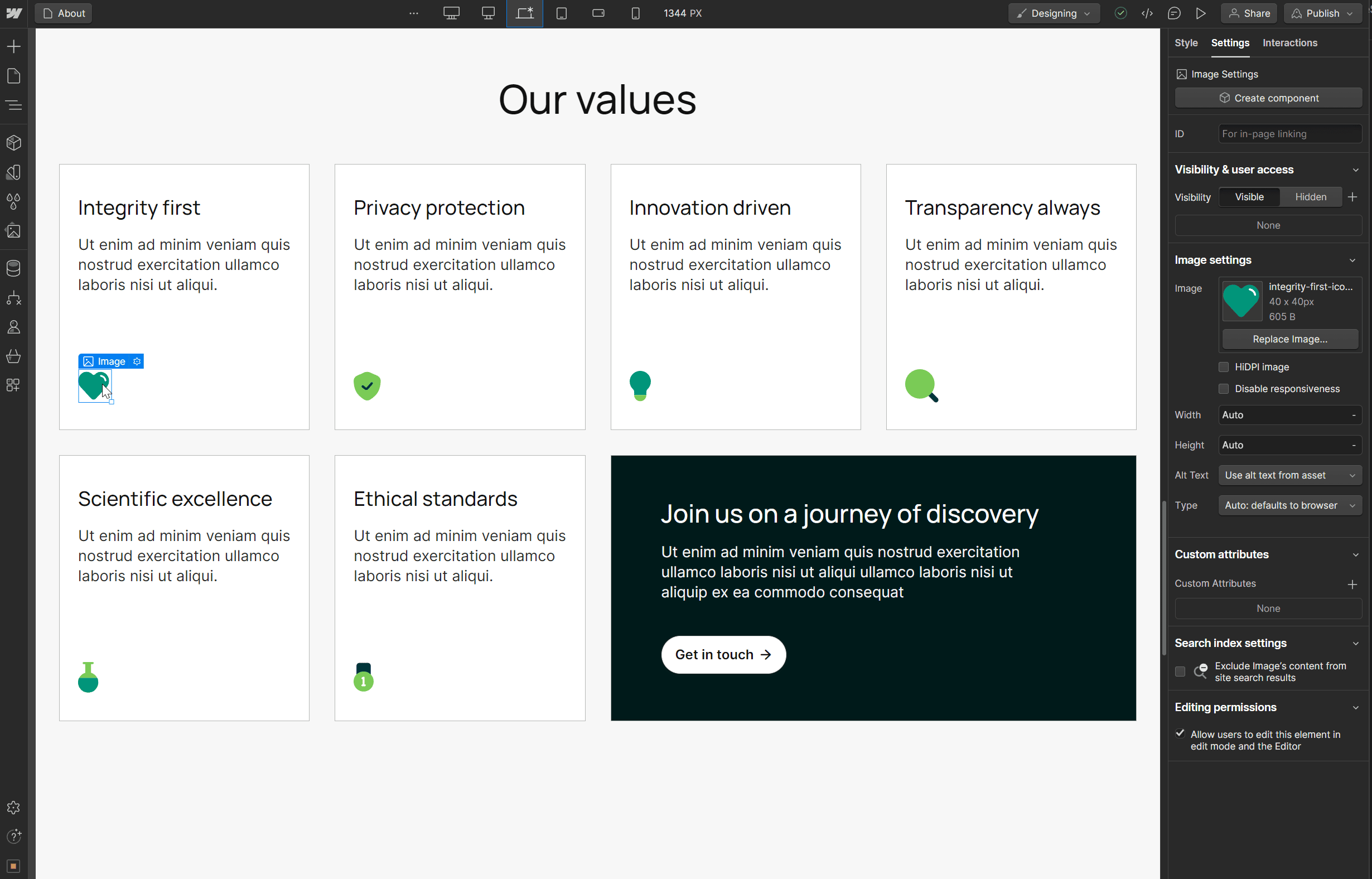Open the Users account panel
1372x879 pixels.
pyautogui.click(x=14, y=327)
